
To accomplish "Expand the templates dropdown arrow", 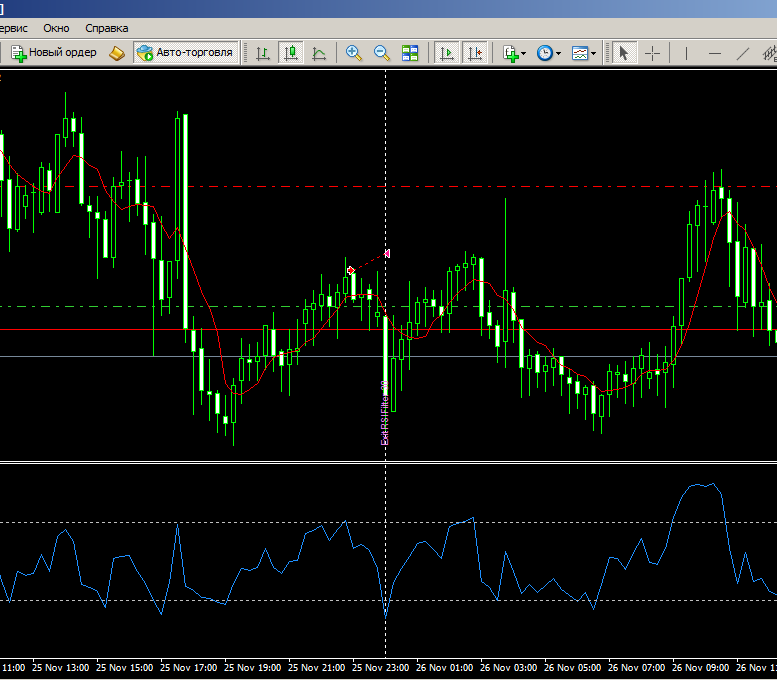I will coord(594,54).
